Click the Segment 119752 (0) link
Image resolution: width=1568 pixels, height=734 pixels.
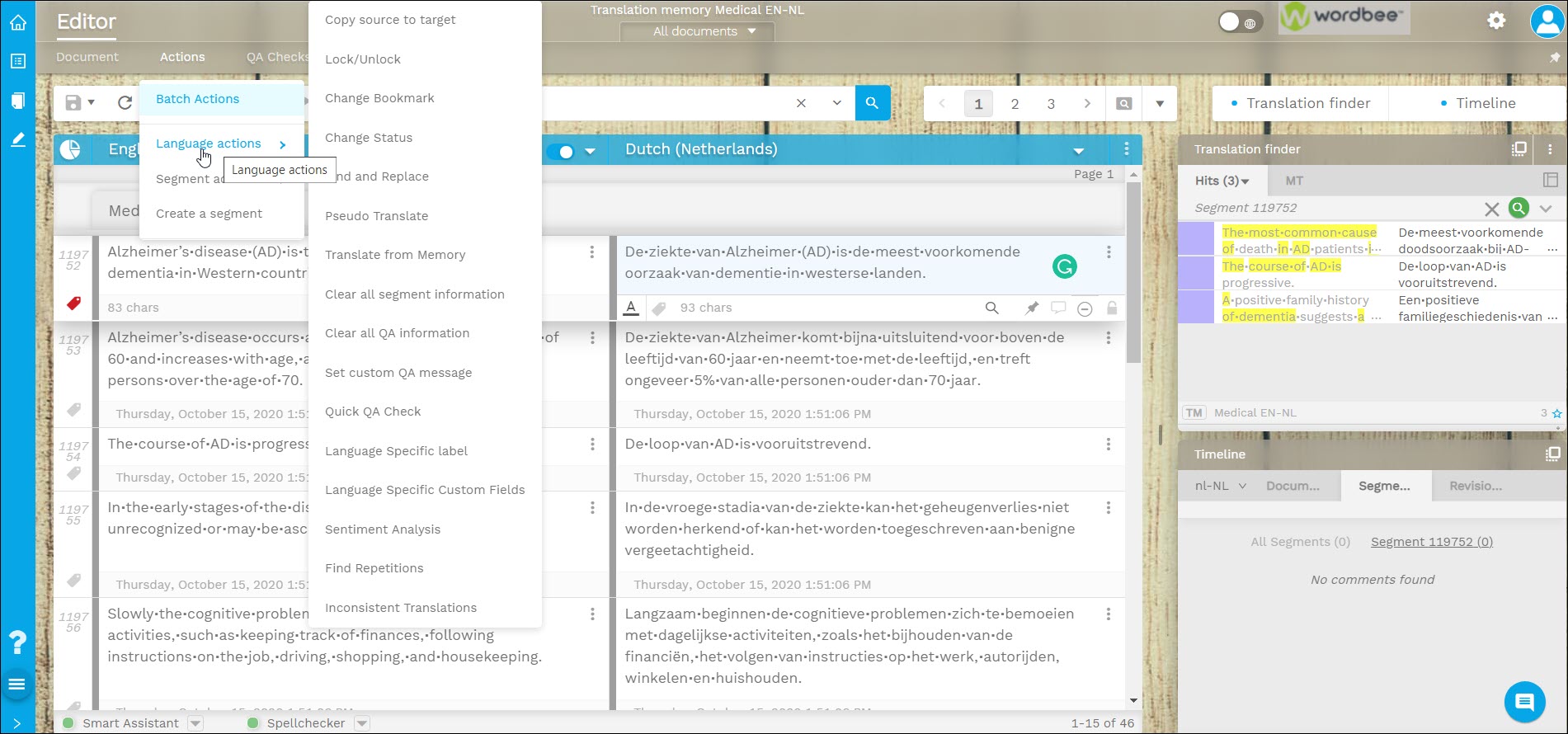[x=1431, y=542]
